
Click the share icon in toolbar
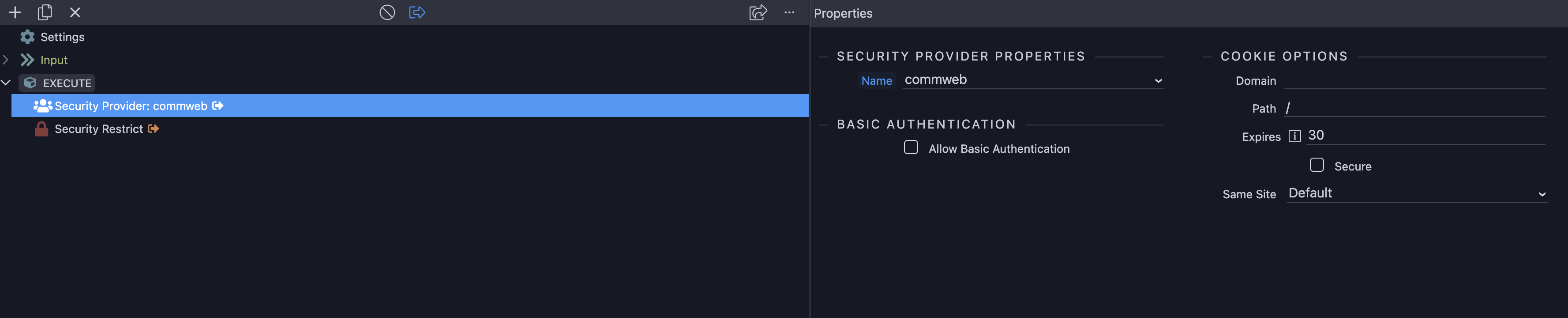(758, 12)
